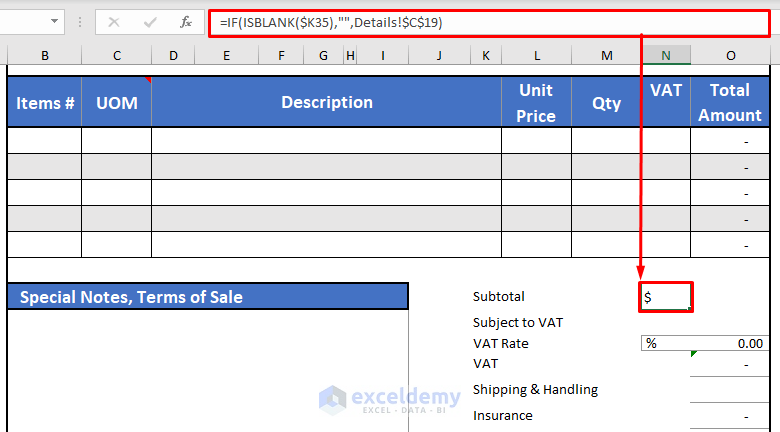The image size is (780, 432).
Task: Click the Qty header cell
Action: click(606, 103)
